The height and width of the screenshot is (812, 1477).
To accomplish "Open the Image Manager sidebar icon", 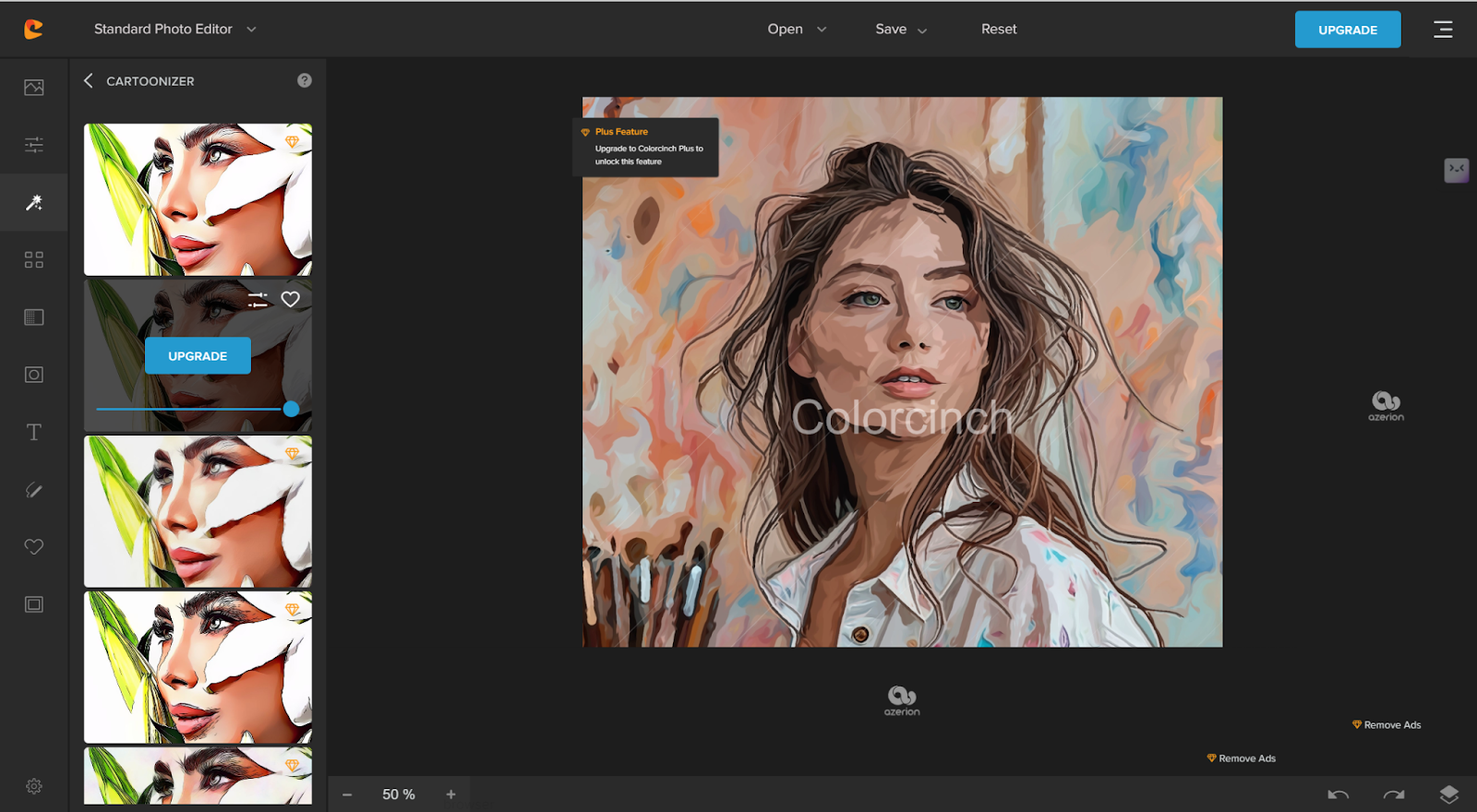I will (34, 88).
